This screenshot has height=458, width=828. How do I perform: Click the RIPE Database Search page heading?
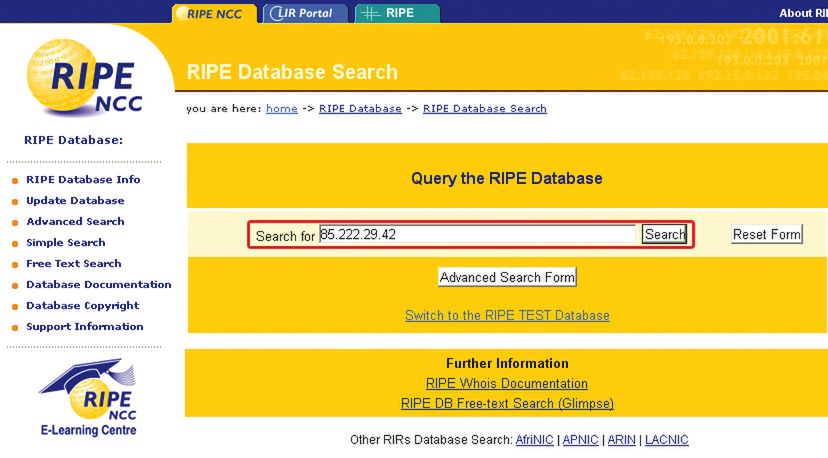click(x=292, y=72)
